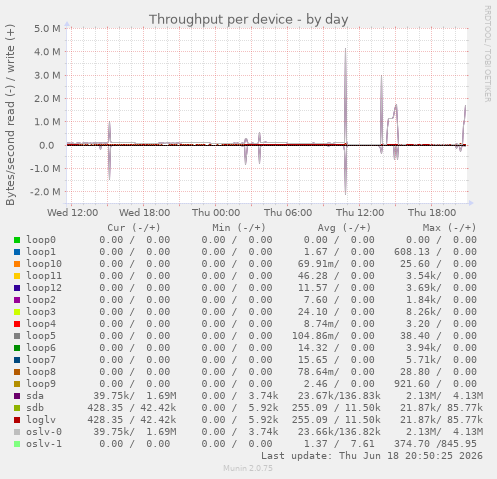
Task: Click the spike just after Wed 12:00
Action: pyautogui.click(x=109, y=151)
